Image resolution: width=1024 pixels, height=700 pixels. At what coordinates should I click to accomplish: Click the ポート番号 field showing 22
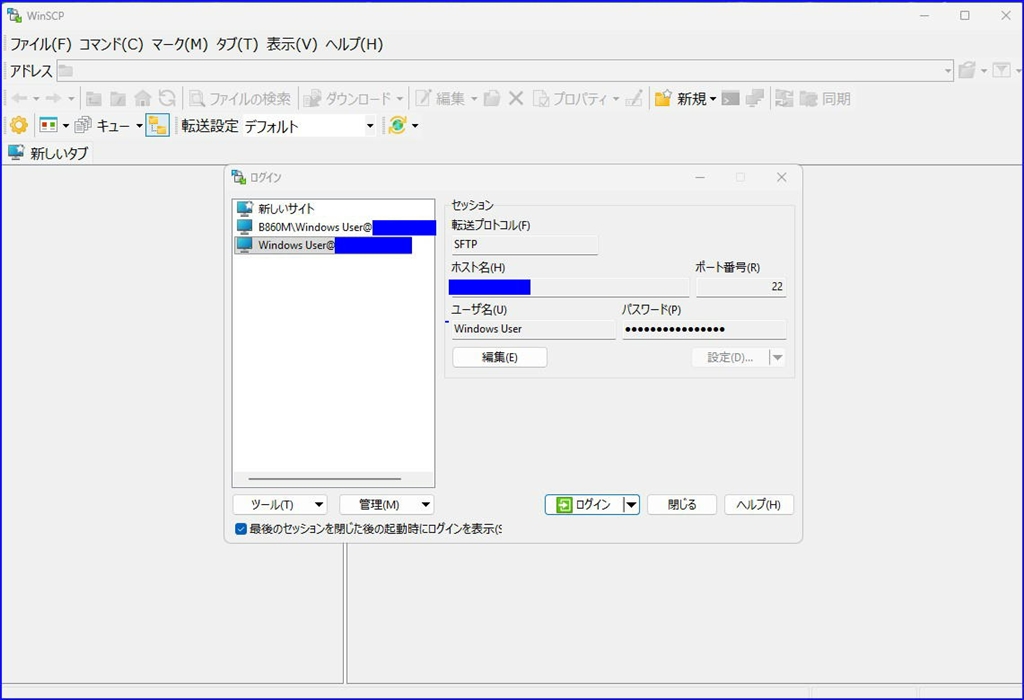741,287
